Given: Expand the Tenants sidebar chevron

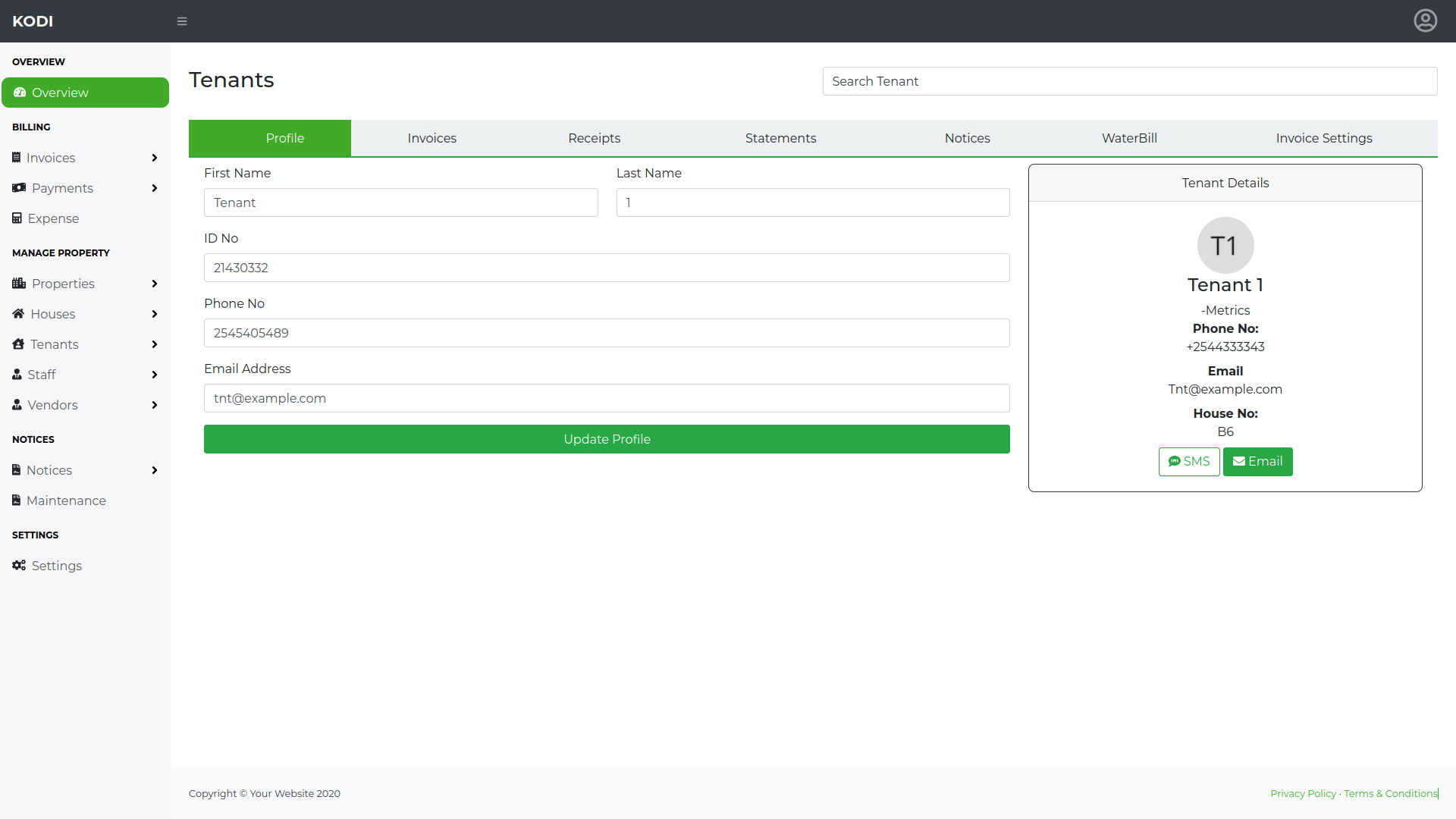Looking at the screenshot, I should [155, 344].
